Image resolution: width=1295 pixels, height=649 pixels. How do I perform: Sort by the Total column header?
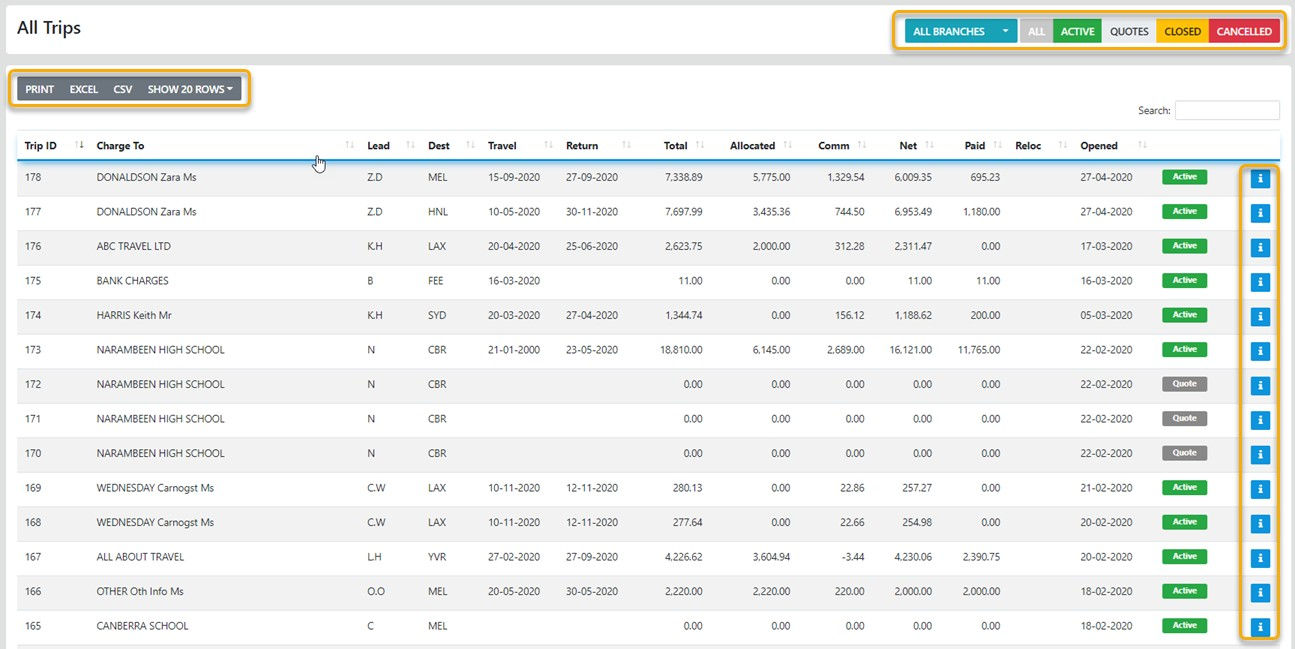coord(676,146)
